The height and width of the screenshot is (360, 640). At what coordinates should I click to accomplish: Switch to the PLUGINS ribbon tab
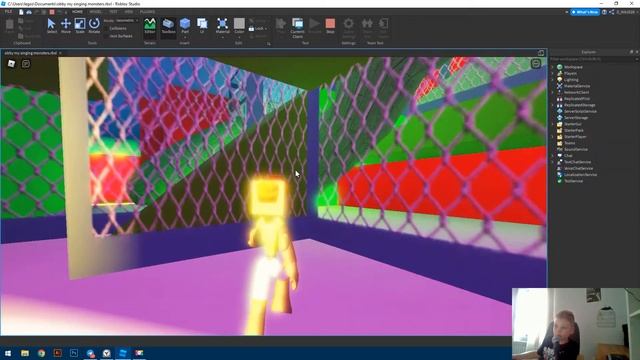[147, 12]
